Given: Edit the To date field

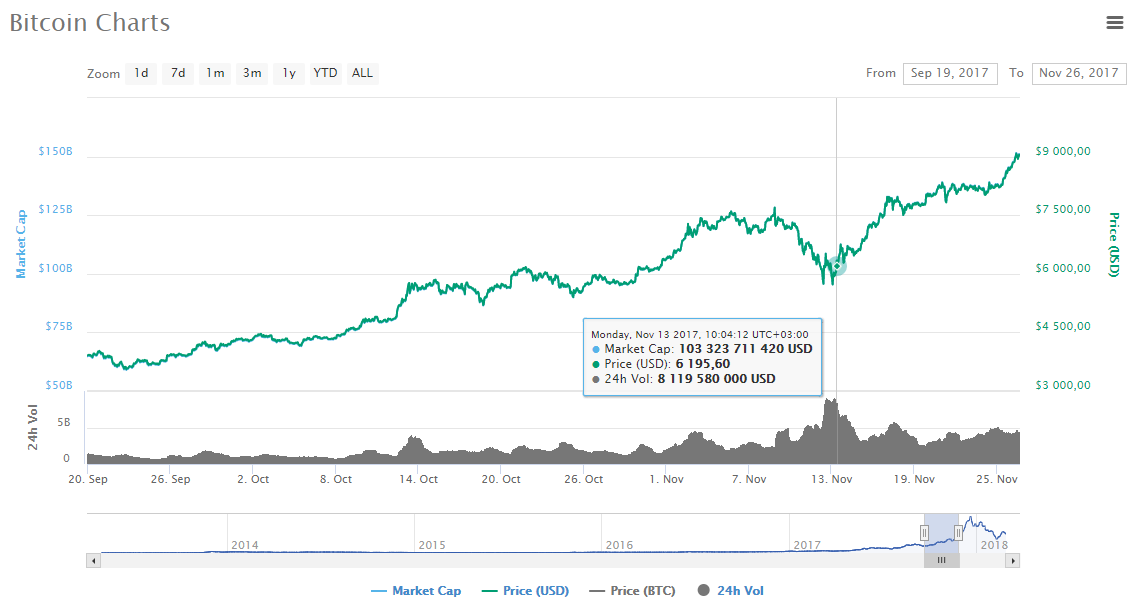Looking at the screenshot, I should click(x=1079, y=73).
